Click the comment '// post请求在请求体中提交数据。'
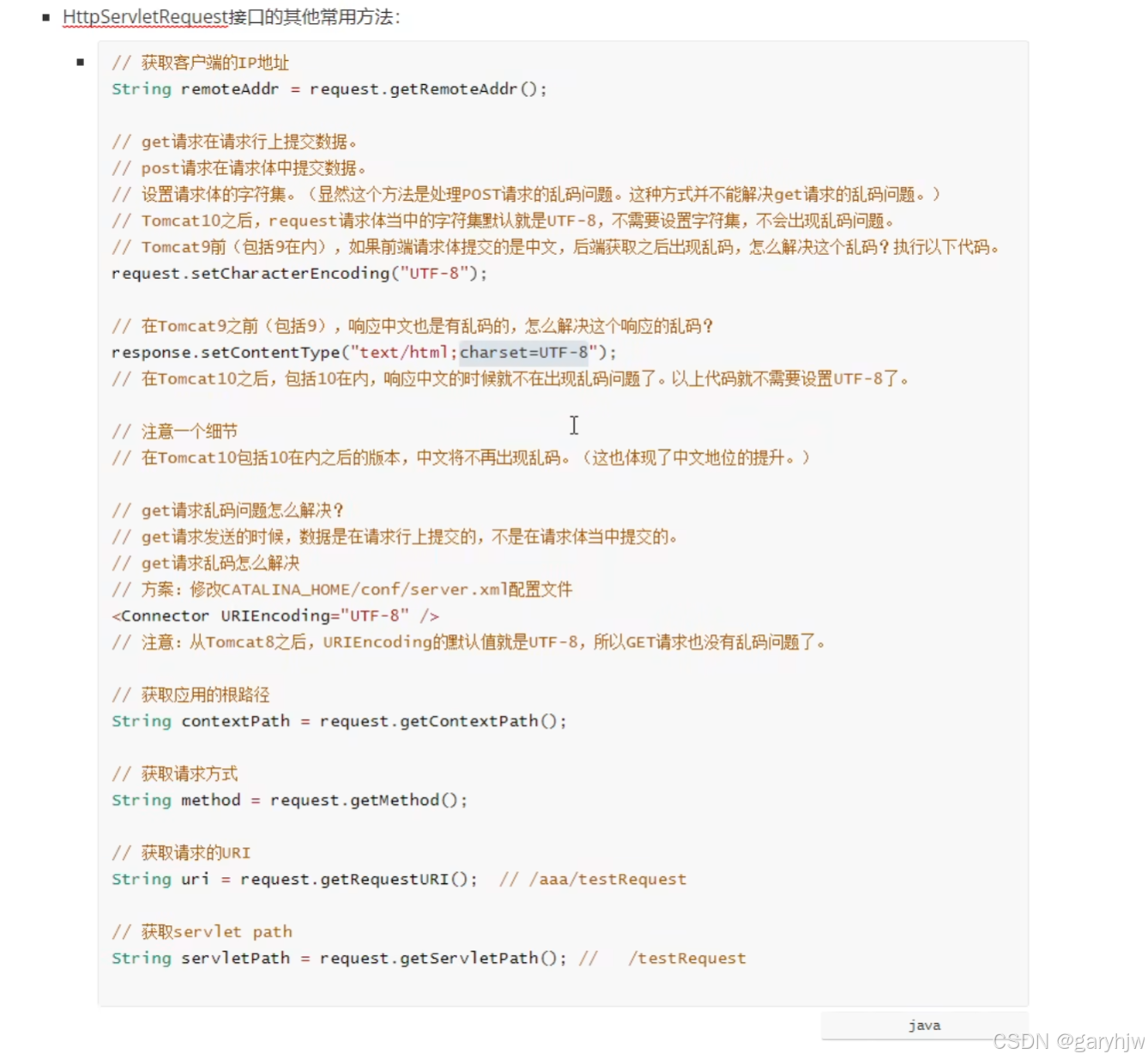The width and height of the screenshot is (1148, 1060). pos(239,168)
